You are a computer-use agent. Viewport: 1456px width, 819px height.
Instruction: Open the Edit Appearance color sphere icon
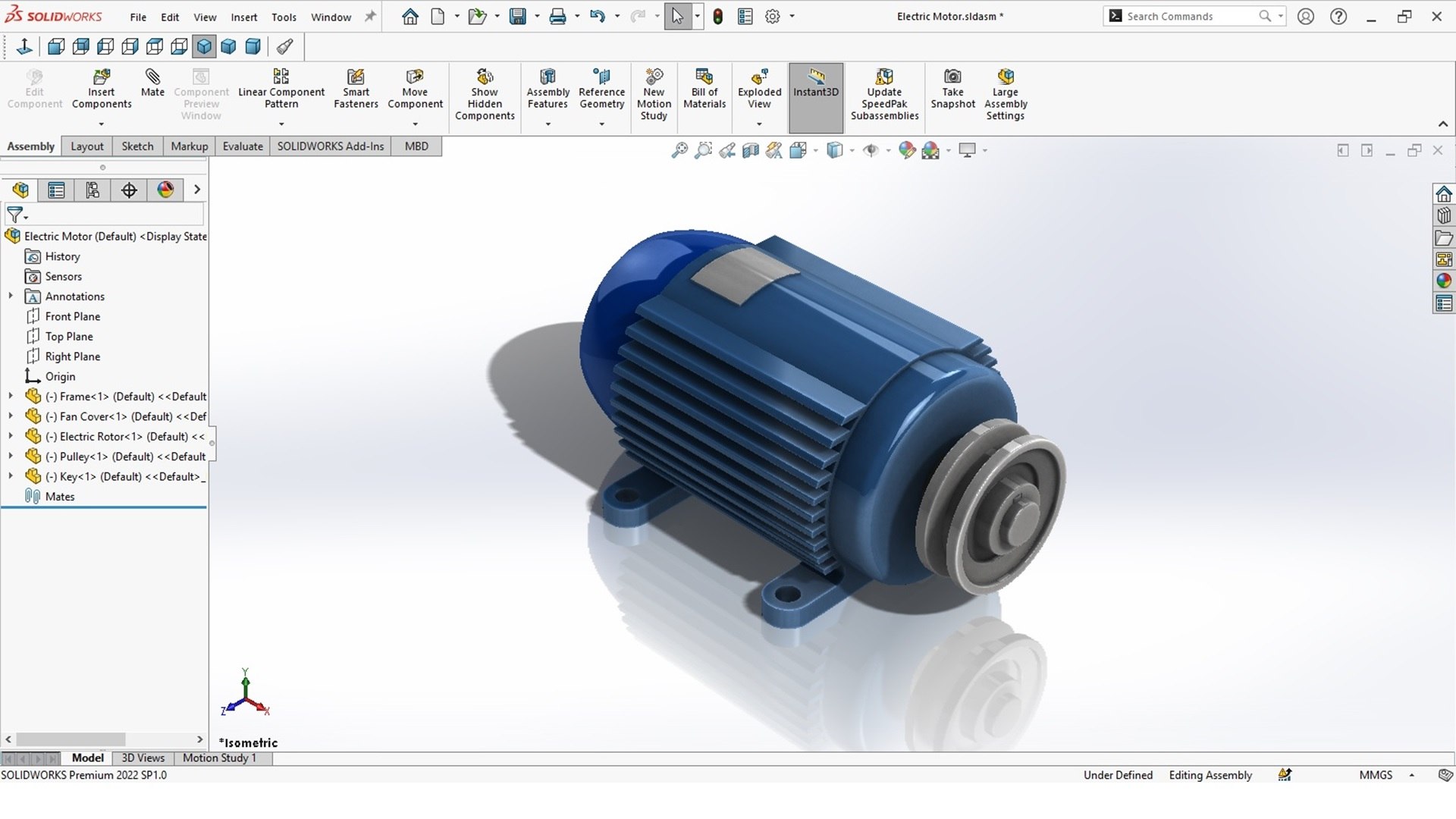click(x=907, y=150)
